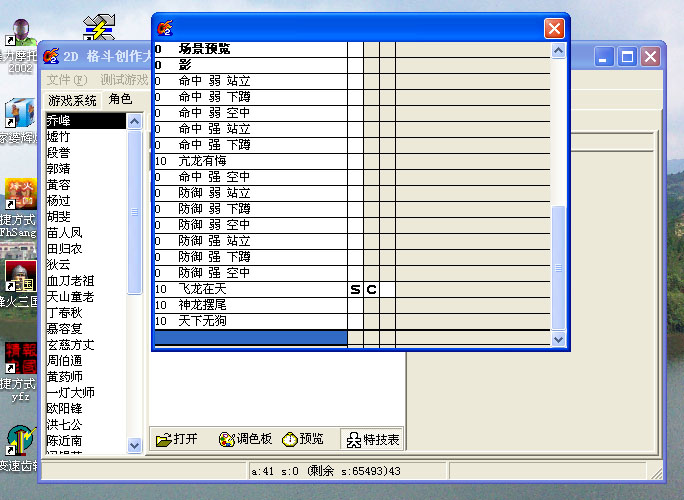Viewport: 684px width, 500px height.
Task: Select character 杨过 in list
Action: pos(86,201)
